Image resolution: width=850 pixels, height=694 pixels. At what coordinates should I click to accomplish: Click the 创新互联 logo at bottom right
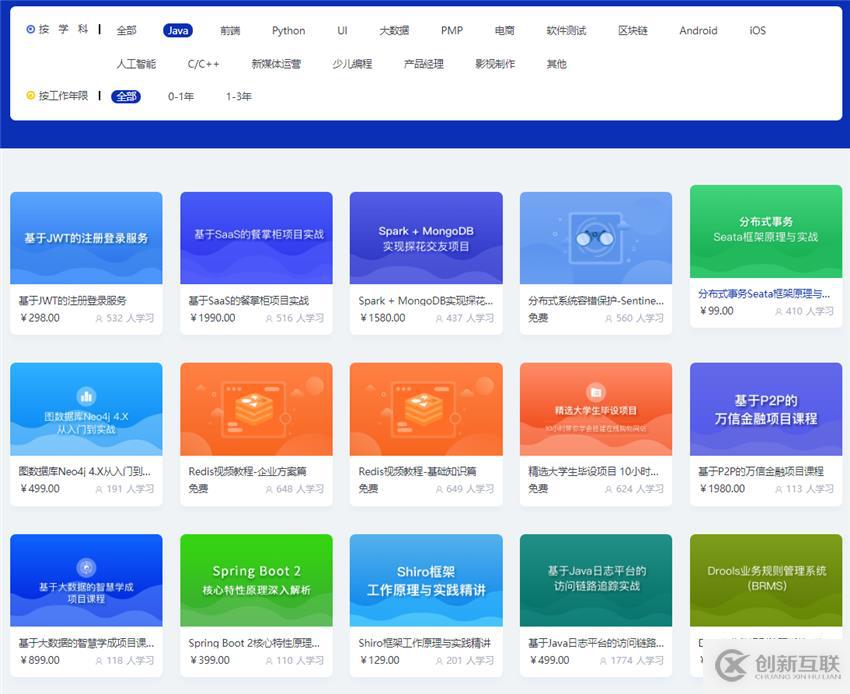[775, 664]
